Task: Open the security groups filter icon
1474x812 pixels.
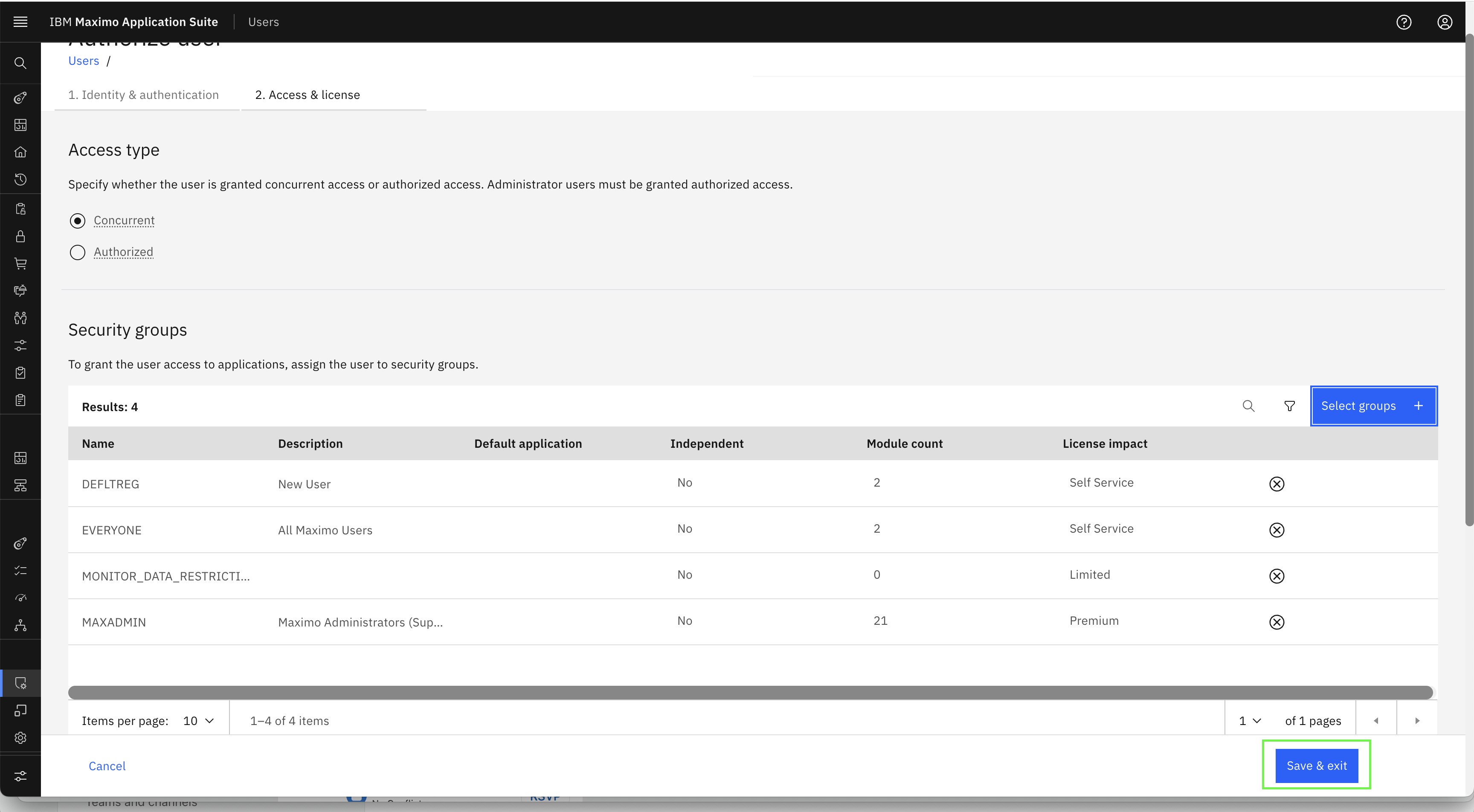Action: (x=1290, y=406)
